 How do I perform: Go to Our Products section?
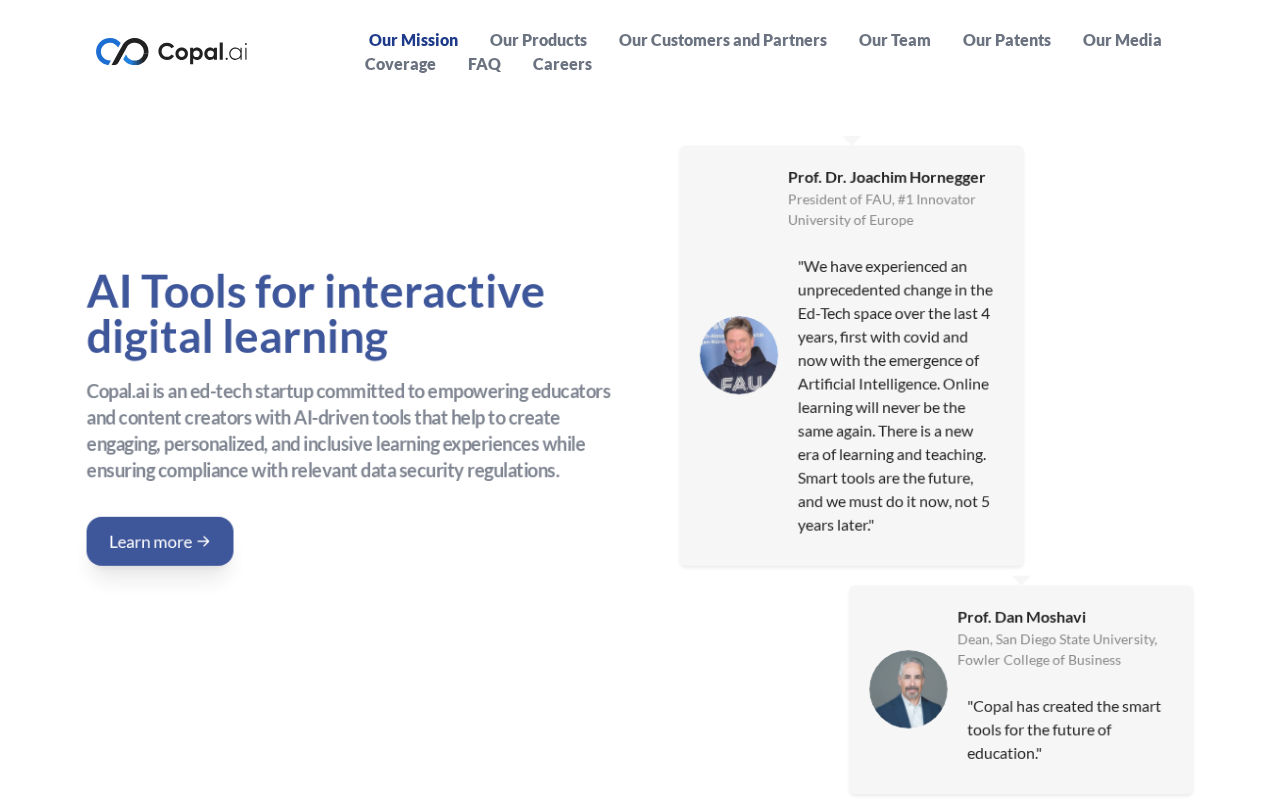538,40
